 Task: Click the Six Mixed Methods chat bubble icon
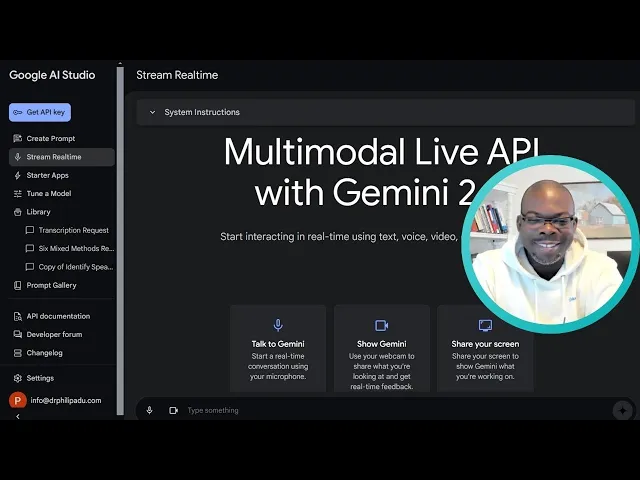tap(30, 249)
